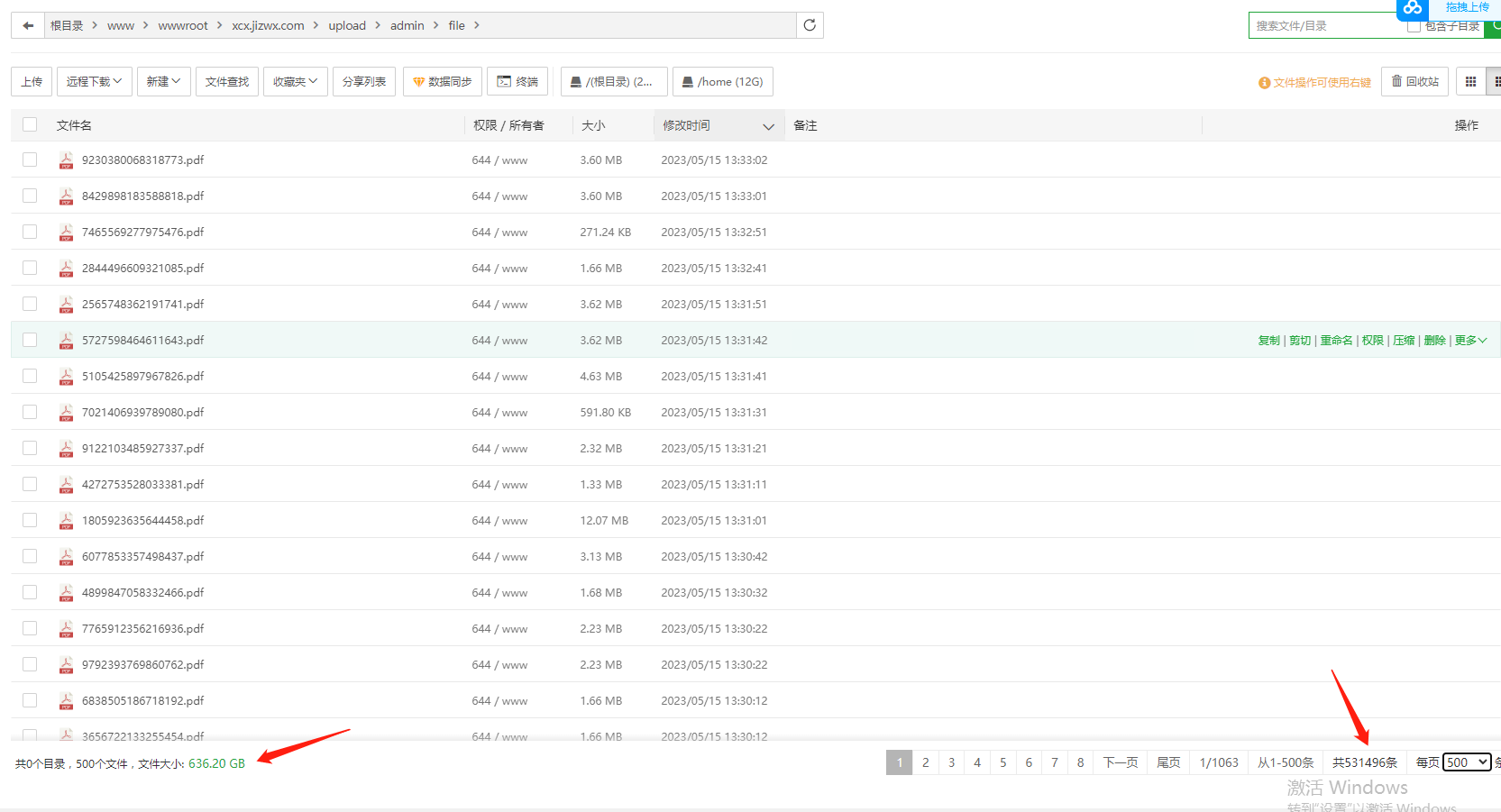Open the 终端 terminal
This screenshot has width=1501, height=812.
point(517,81)
